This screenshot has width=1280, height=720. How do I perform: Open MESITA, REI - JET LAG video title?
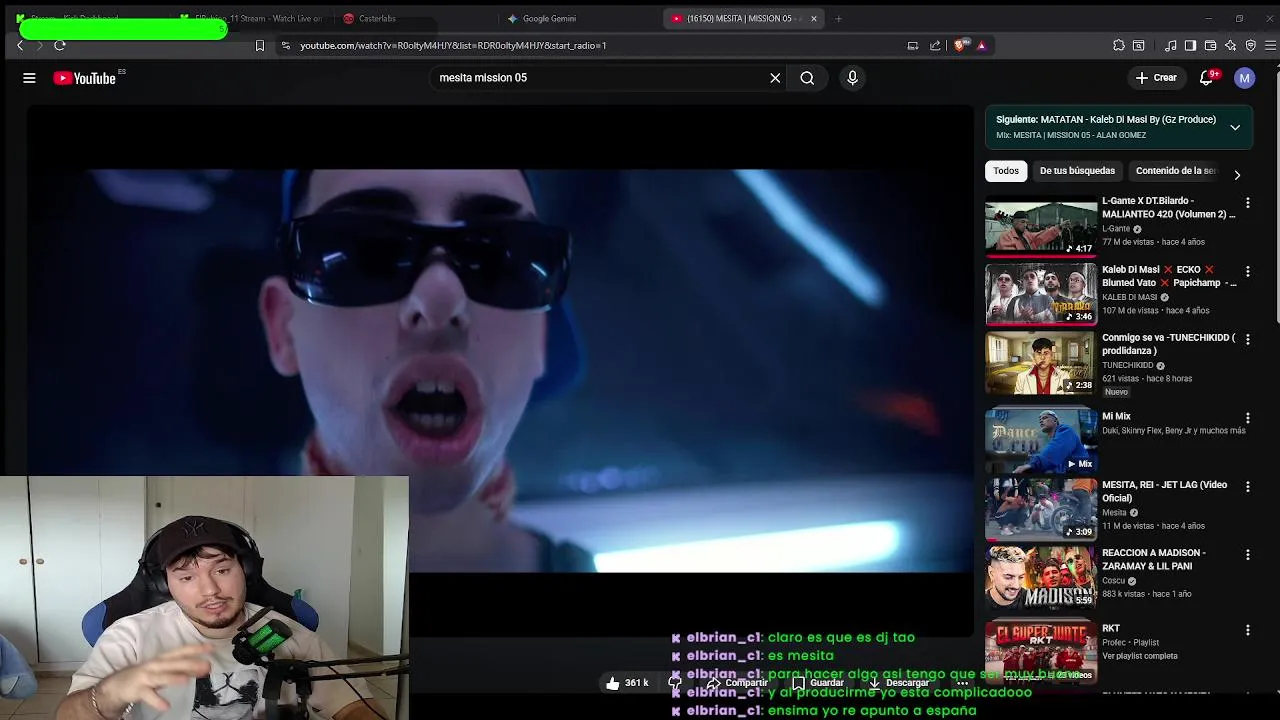1165,491
